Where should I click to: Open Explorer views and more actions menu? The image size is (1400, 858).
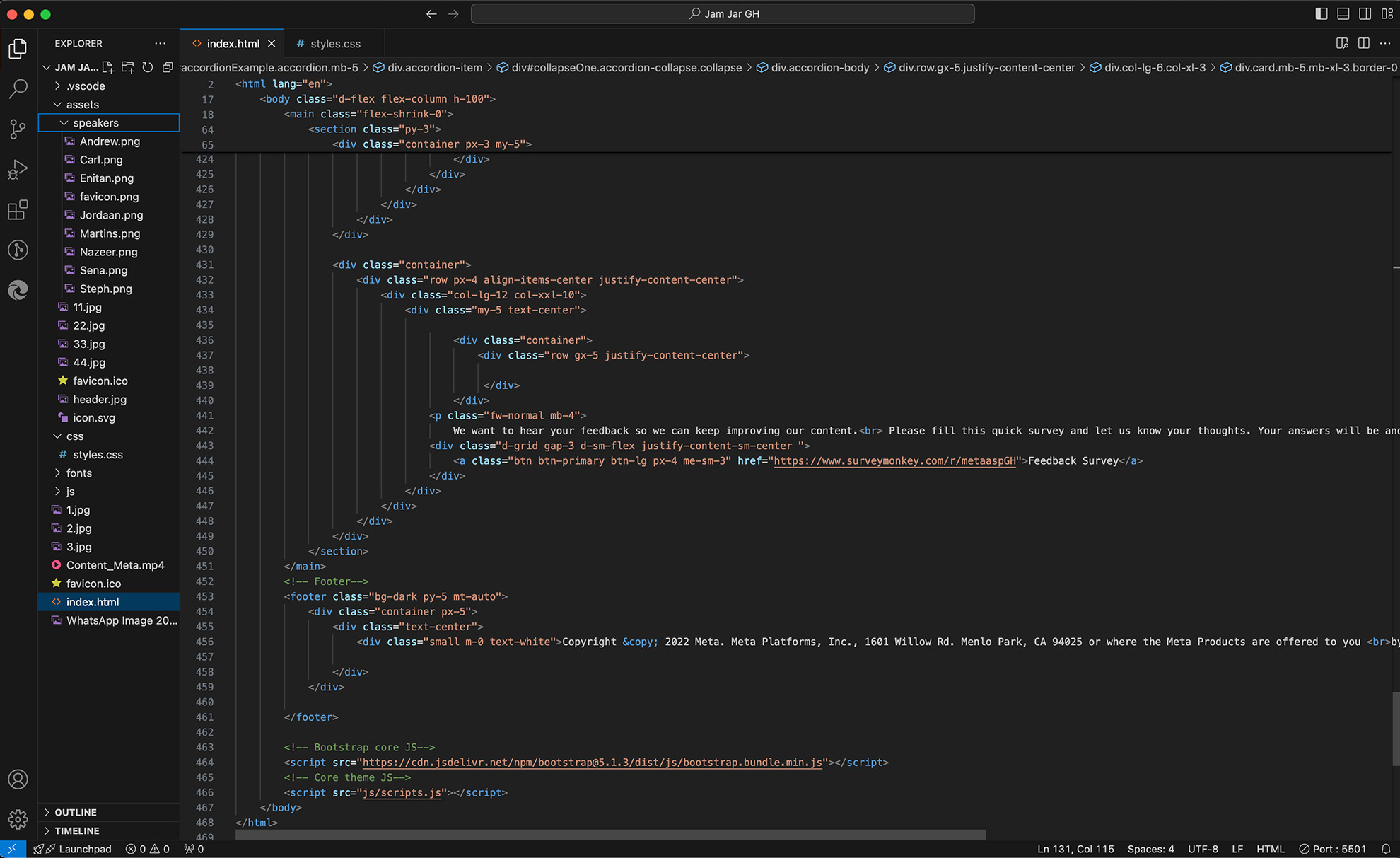click(x=161, y=43)
